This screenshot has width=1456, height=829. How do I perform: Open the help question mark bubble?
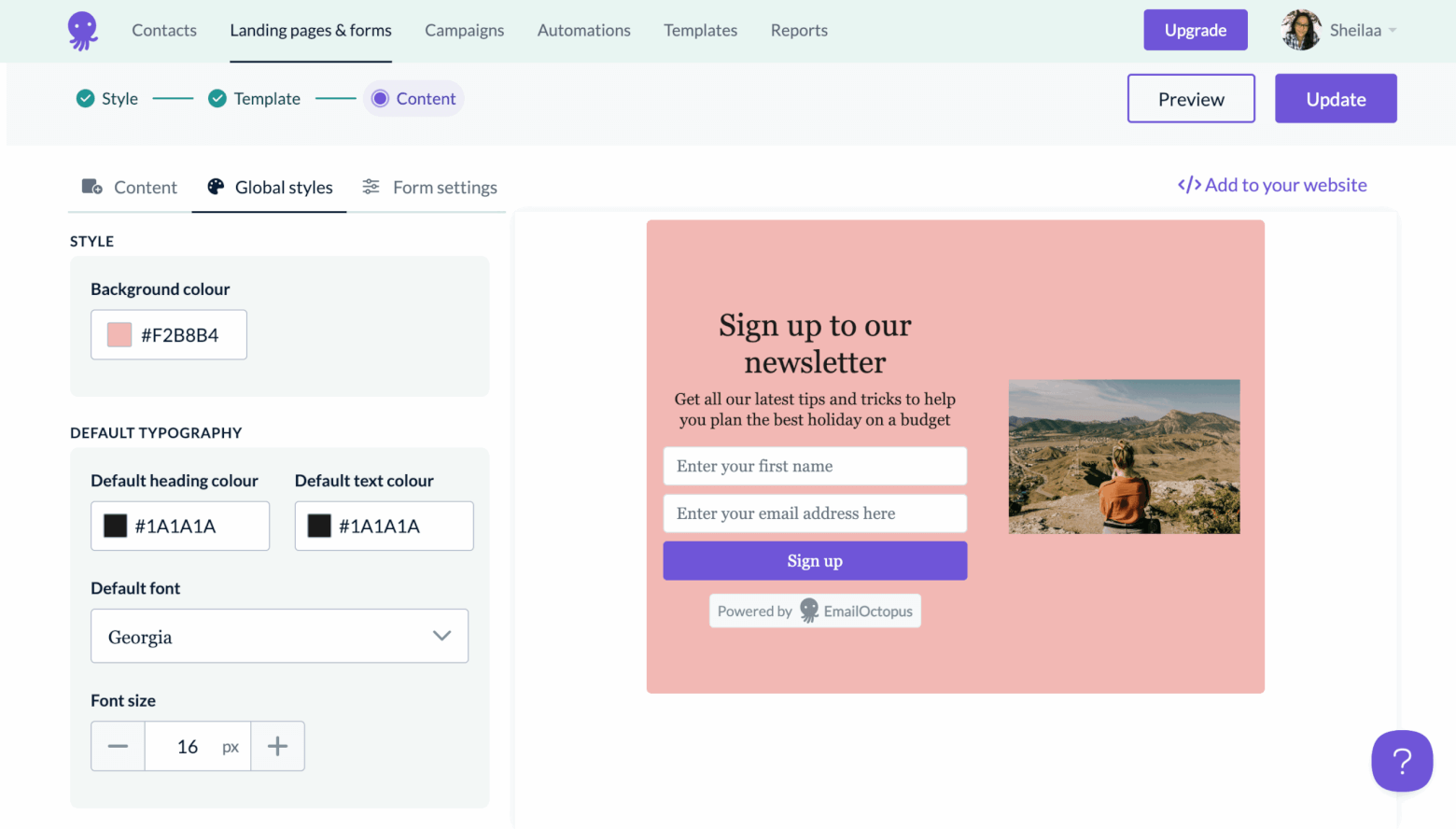click(1402, 761)
